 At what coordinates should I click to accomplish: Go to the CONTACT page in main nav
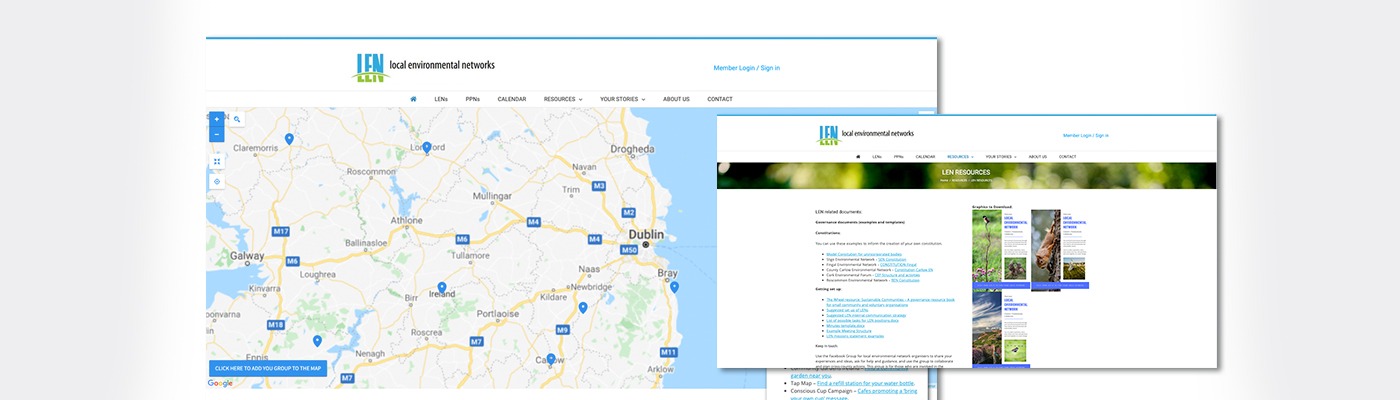tap(720, 99)
